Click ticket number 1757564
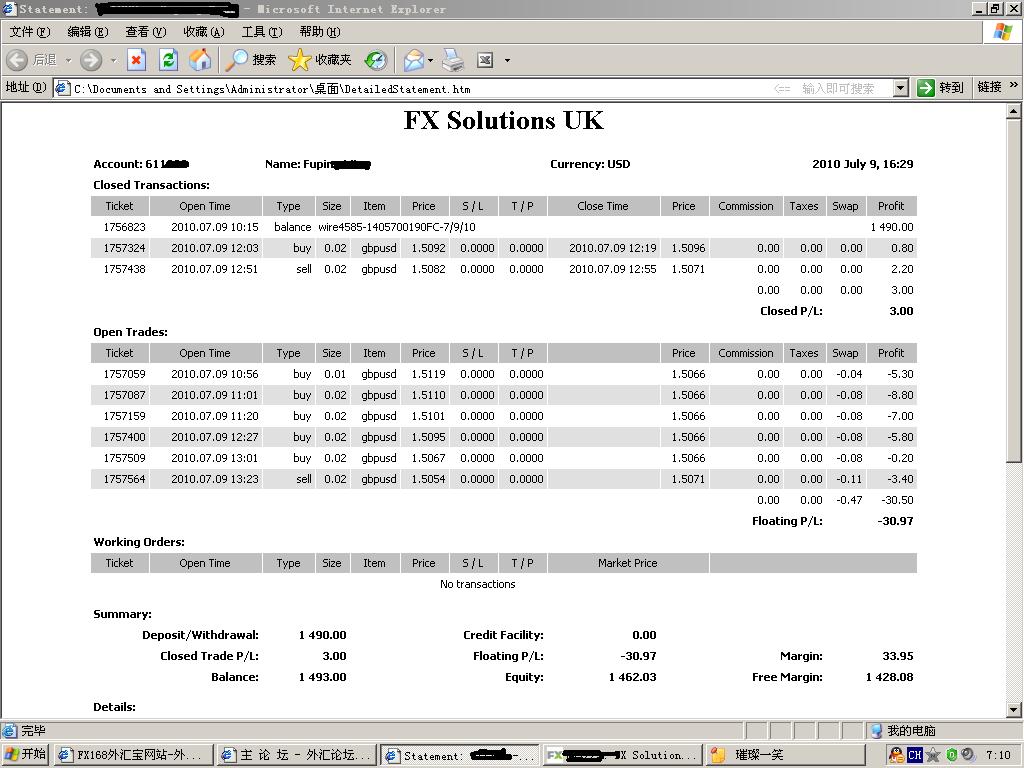The height and width of the screenshot is (768, 1024). pyautogui.click(x=124, y=479)
